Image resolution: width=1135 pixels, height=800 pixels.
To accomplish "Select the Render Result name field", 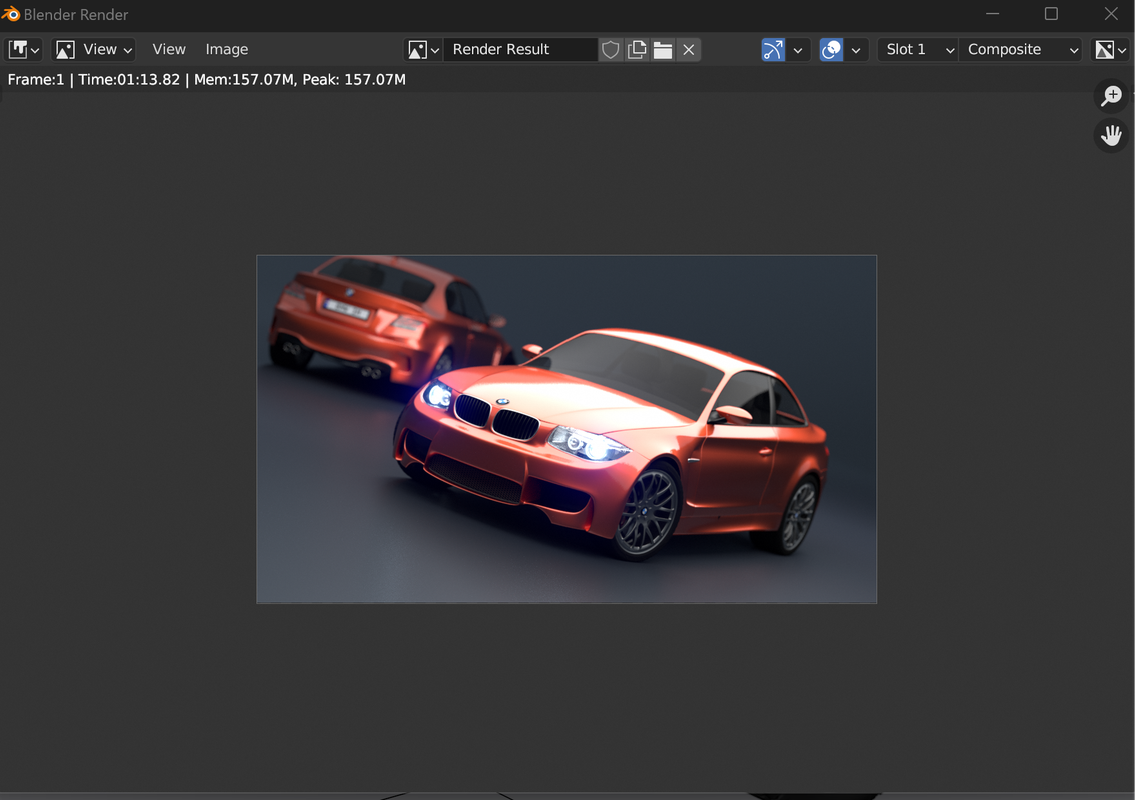I will pos(520,49).
